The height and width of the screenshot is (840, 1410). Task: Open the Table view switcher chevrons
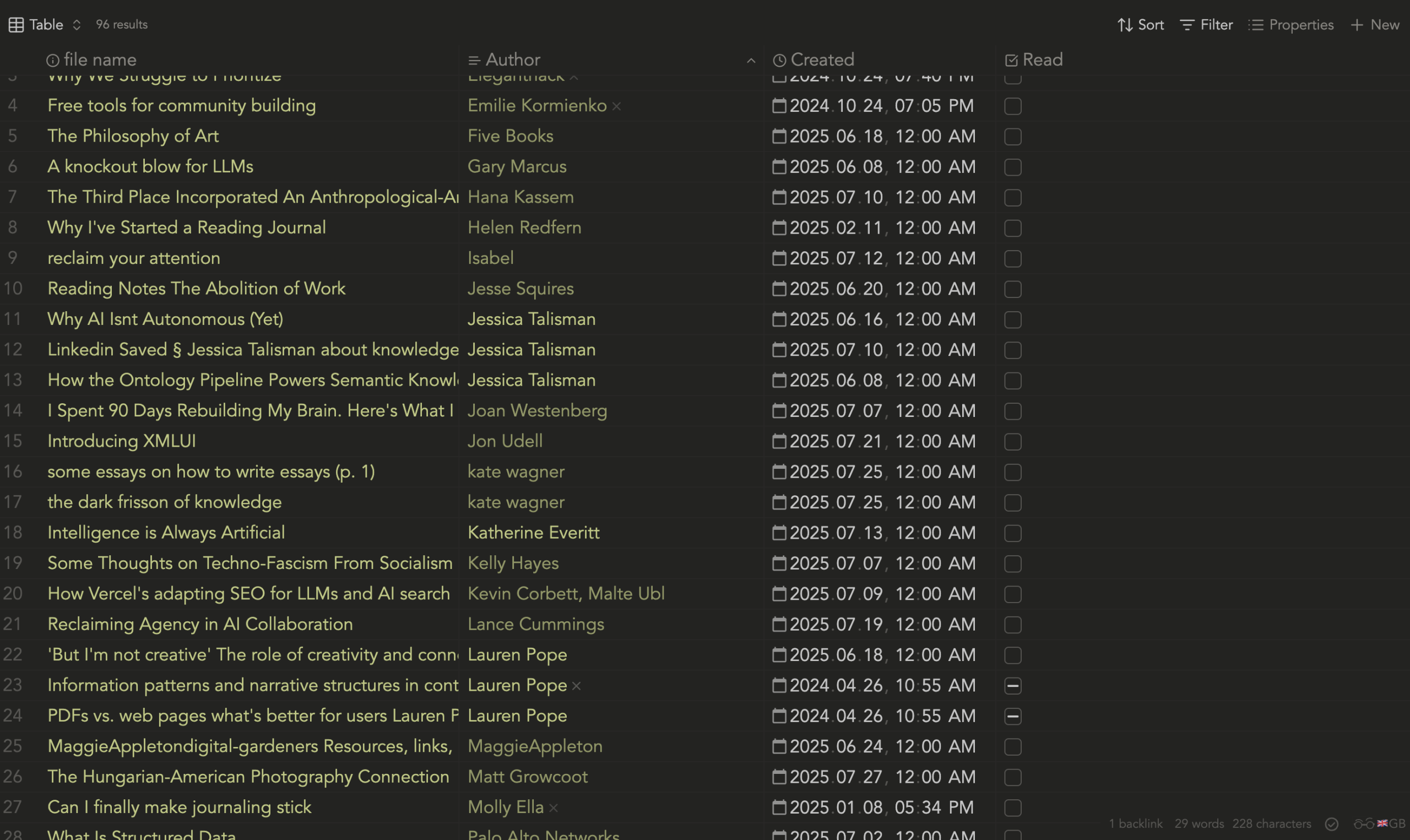click(x=77, y=25)
